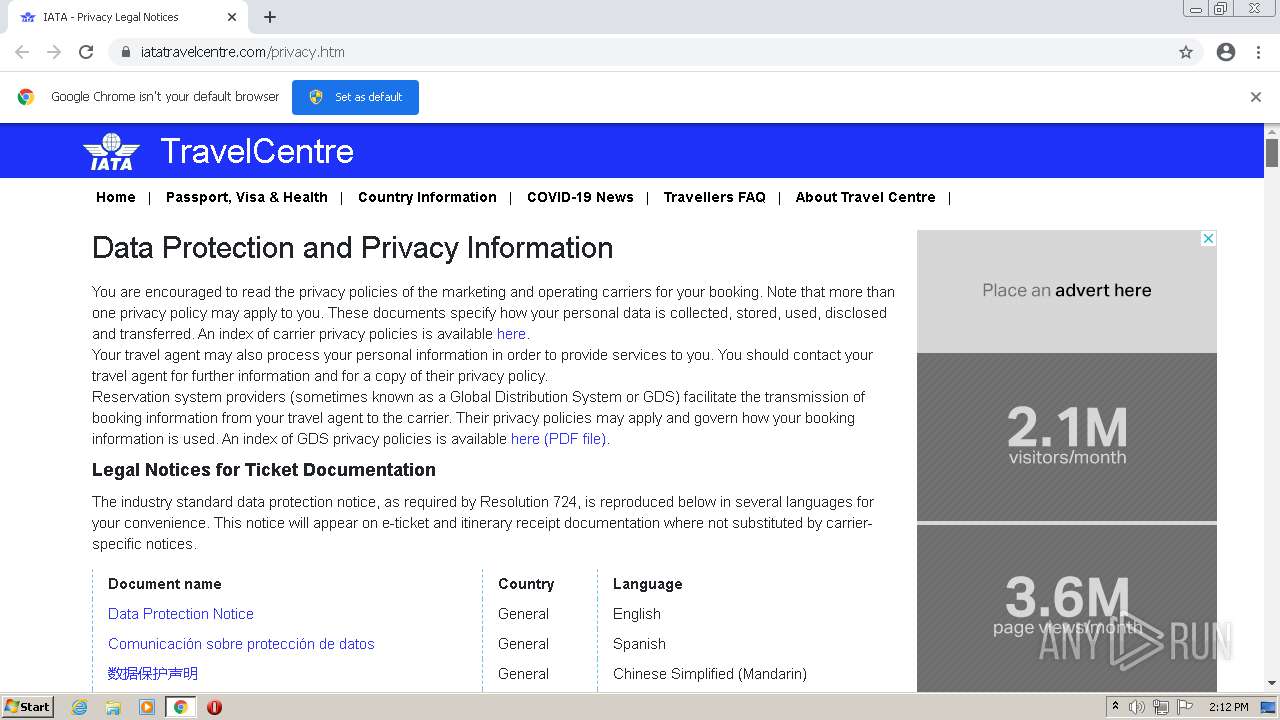Open the Data Protection Notice document

point(181,614)
